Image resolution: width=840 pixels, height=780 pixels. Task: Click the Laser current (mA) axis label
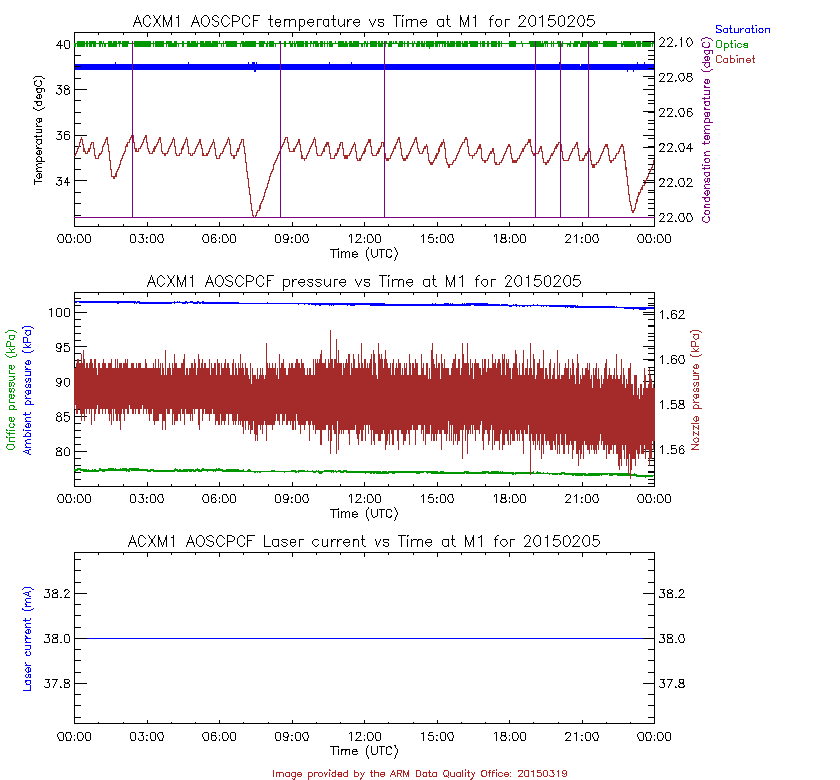27,638
